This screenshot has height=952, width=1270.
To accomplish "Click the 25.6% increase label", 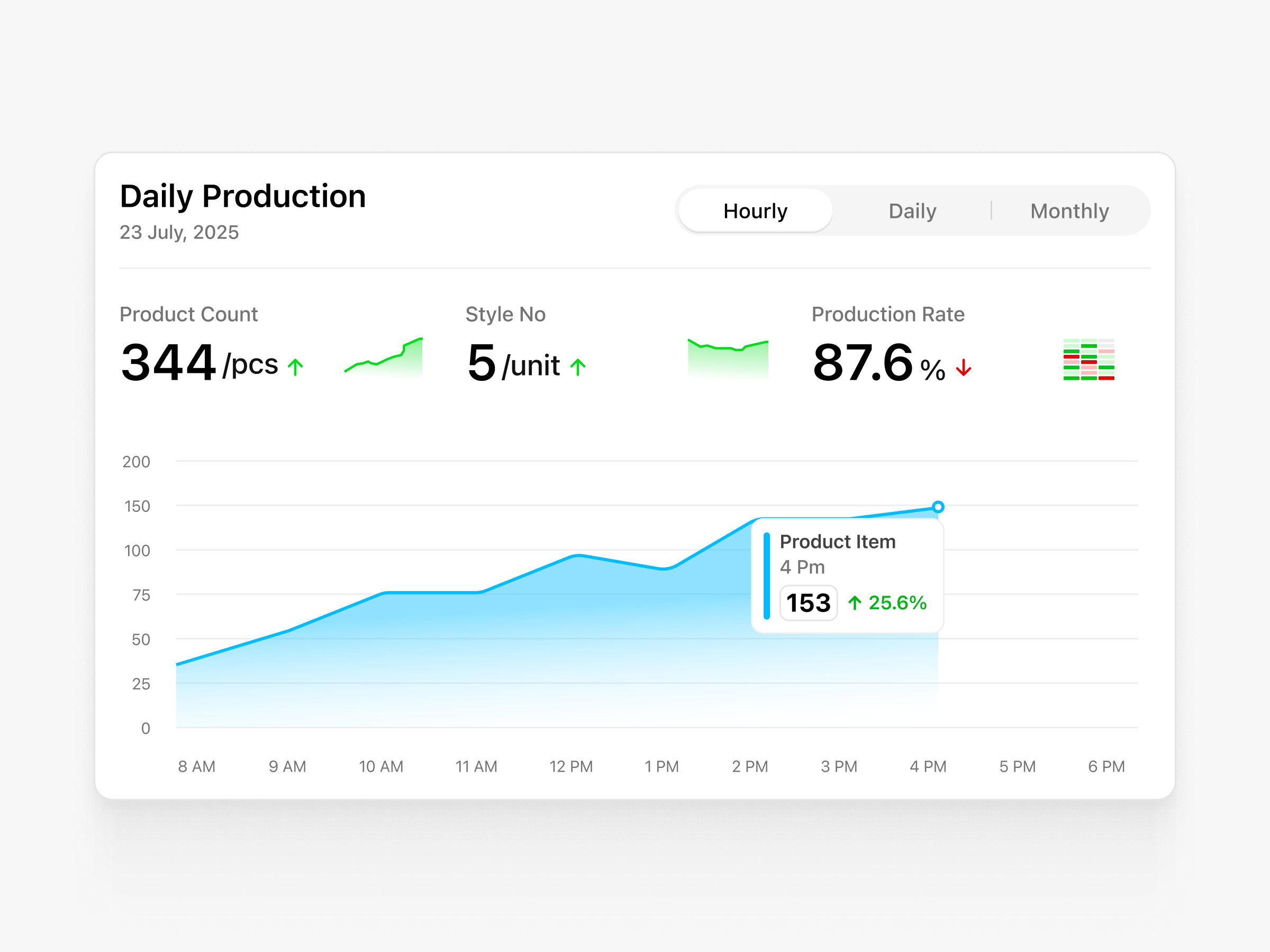I will click(899, 603).
